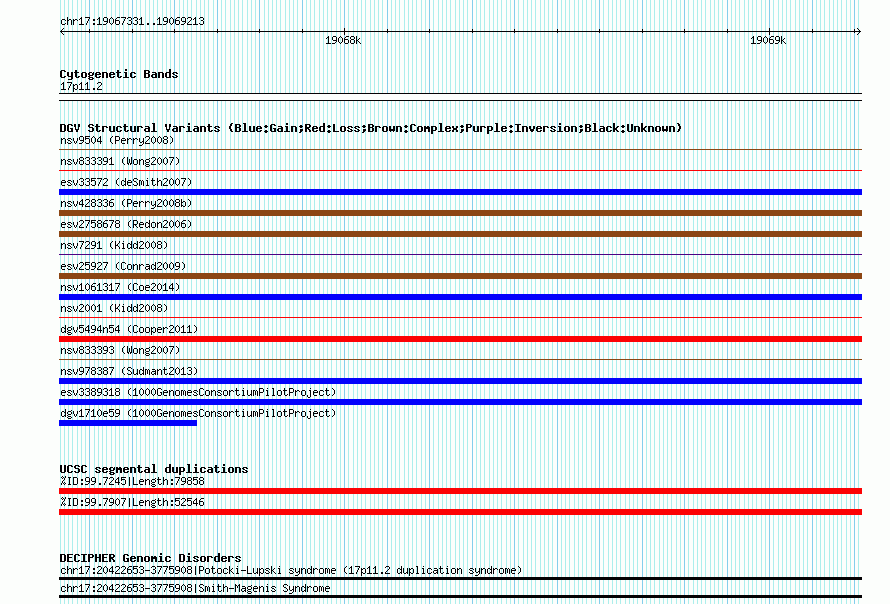Open variant nsv7291 (Kidd2008)
This screenshot has width=890, height=604.
[114, 245]
